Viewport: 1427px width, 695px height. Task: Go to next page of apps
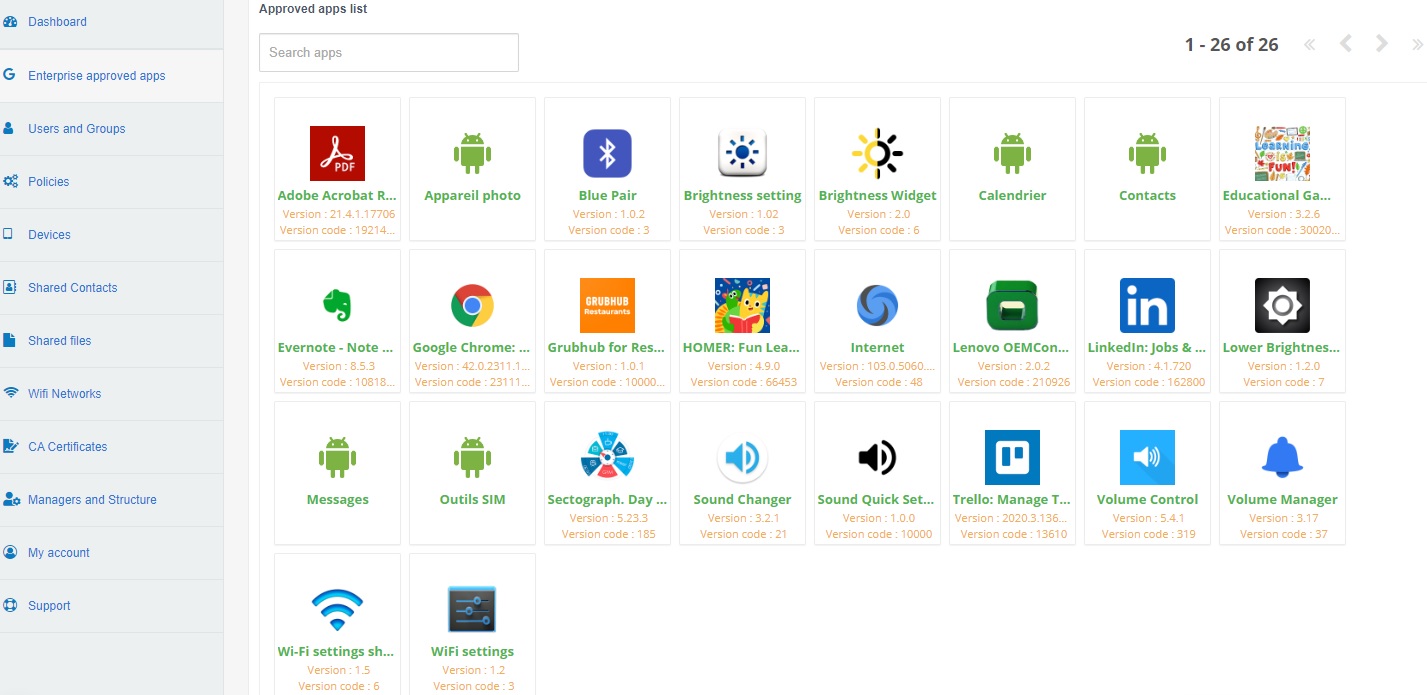(x=1382, y=44)
